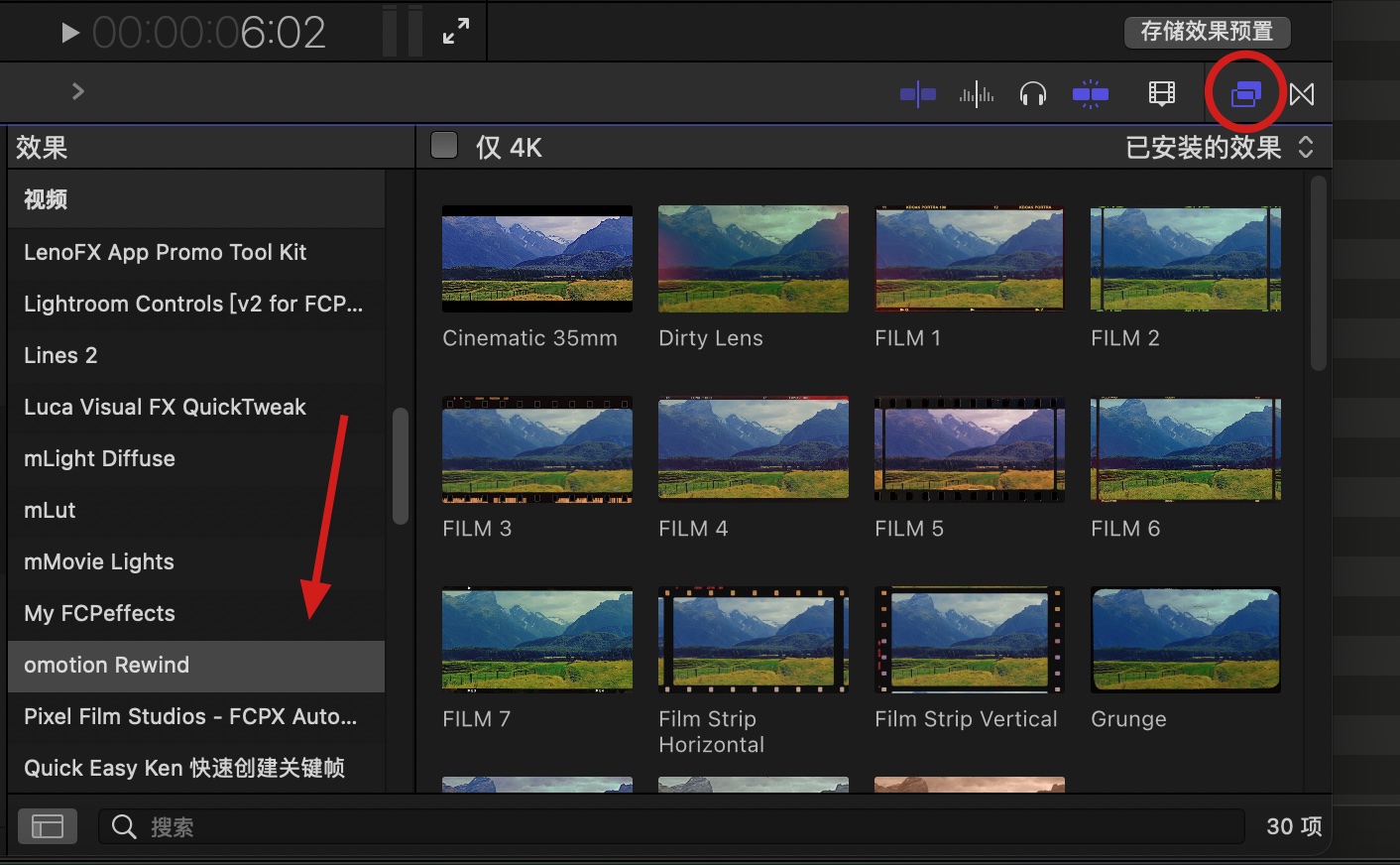Click the magnifier icon in the search bar
Viewport: 1400px width, 865px height.
point(122,825)
